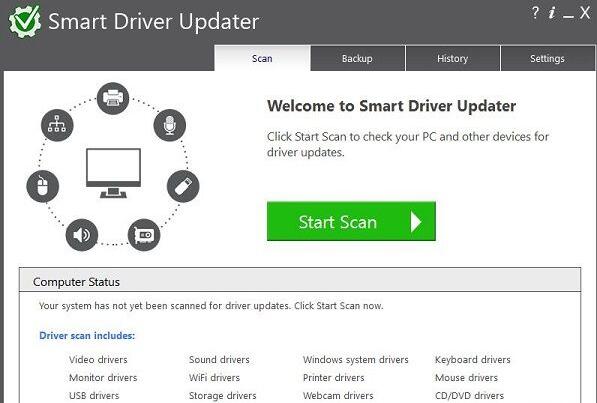Viewport: 597px width, 403px height.
Task: Click the graphics card icon
Action: click(x=144, y=235)
